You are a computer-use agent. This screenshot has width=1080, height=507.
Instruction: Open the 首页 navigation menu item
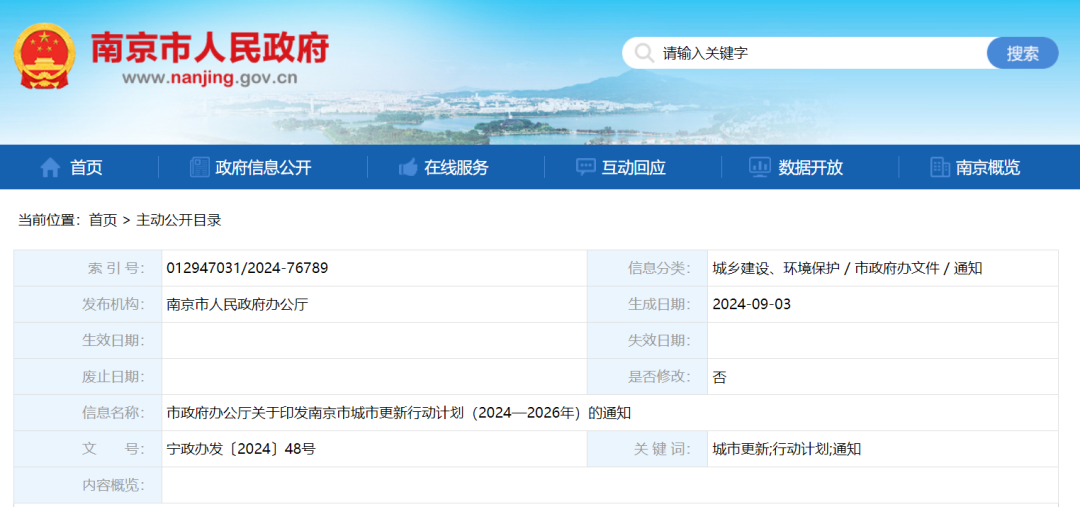86,167
